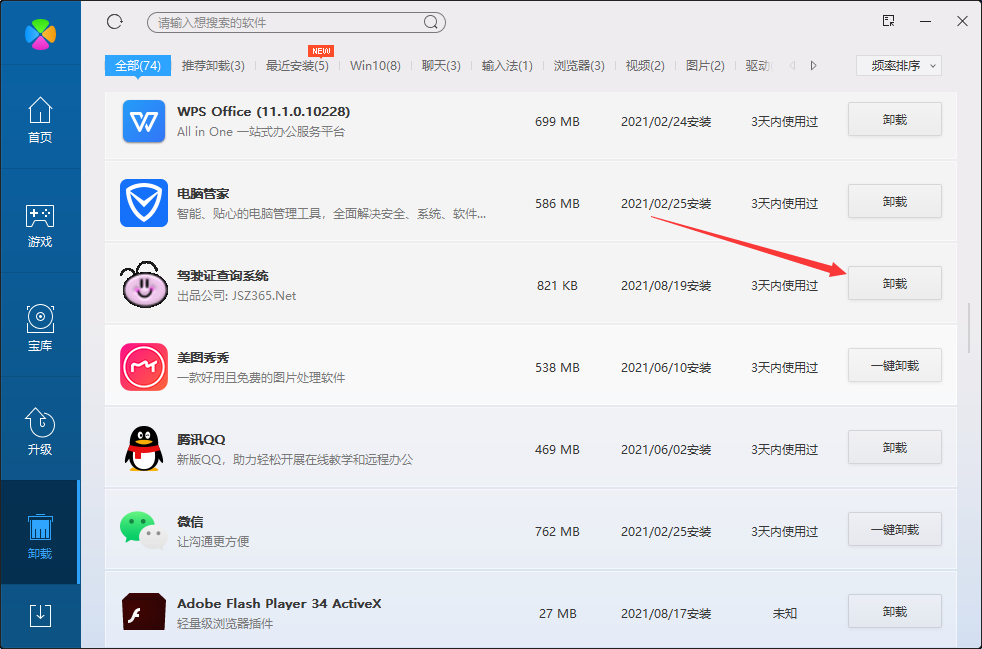Click the WPS Office (11.1.0.10228) title
Viewport: 982px width, 649px height.
click(264, 112)
